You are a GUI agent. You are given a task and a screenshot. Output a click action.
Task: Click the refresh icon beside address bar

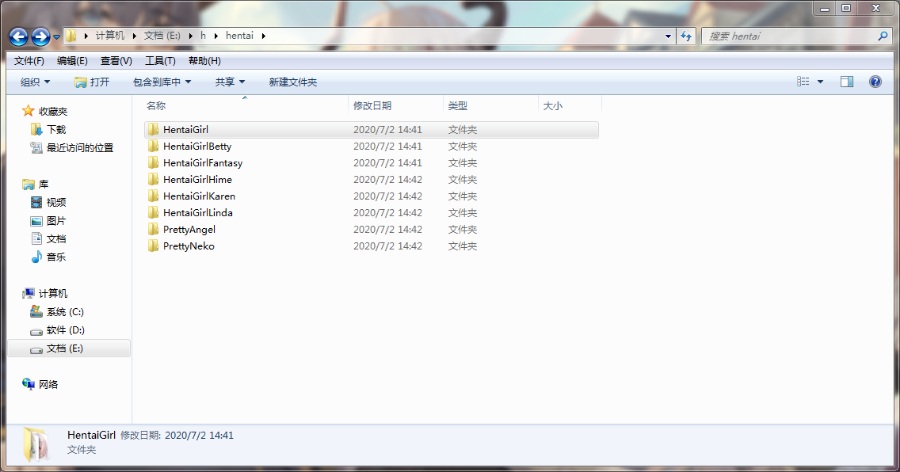tap(686, 36)
